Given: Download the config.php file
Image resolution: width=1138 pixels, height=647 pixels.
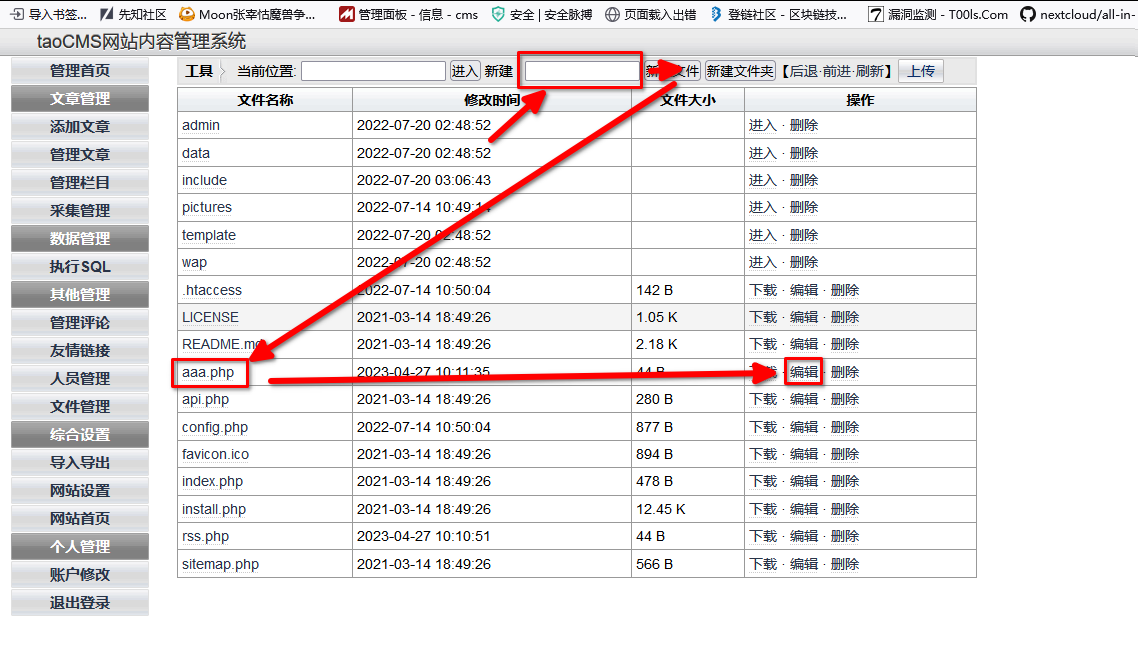Looking at the screenshot, I should click(x=763, y=427).
